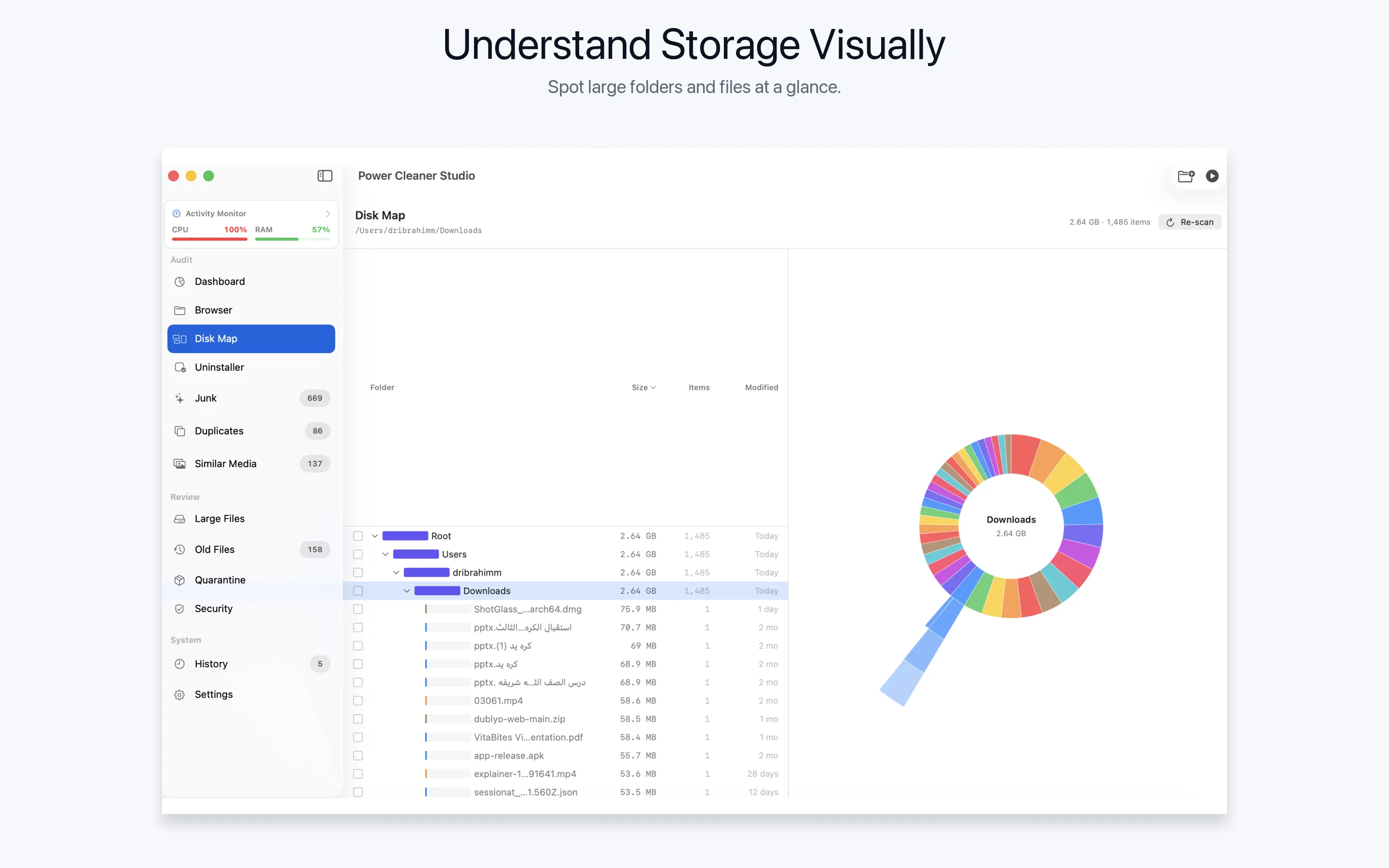
Task: Click the Large Files drive icon
Action: pyautogui.click(x=179, y=518)
